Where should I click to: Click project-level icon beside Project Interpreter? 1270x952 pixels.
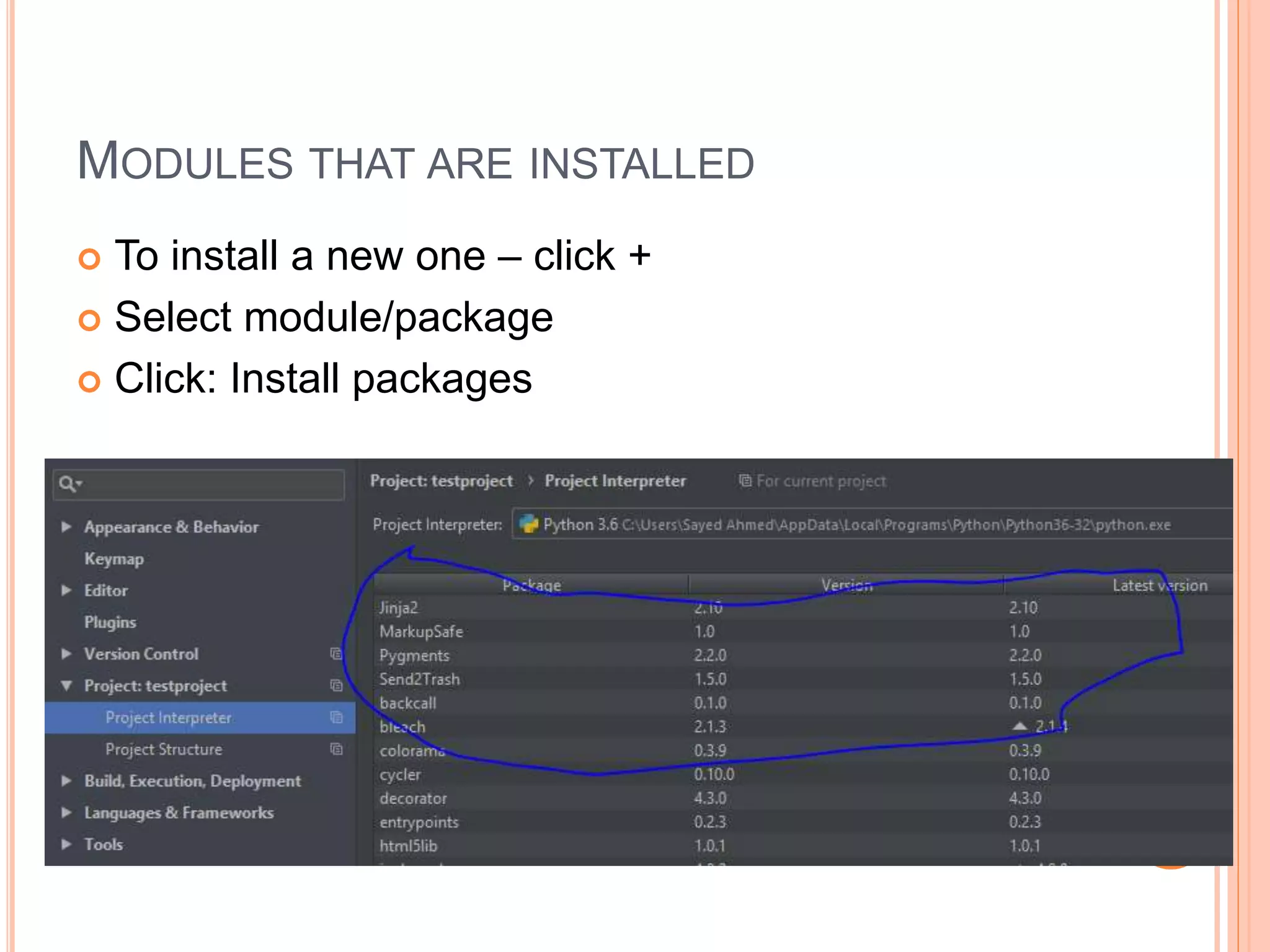coord(336,717)
